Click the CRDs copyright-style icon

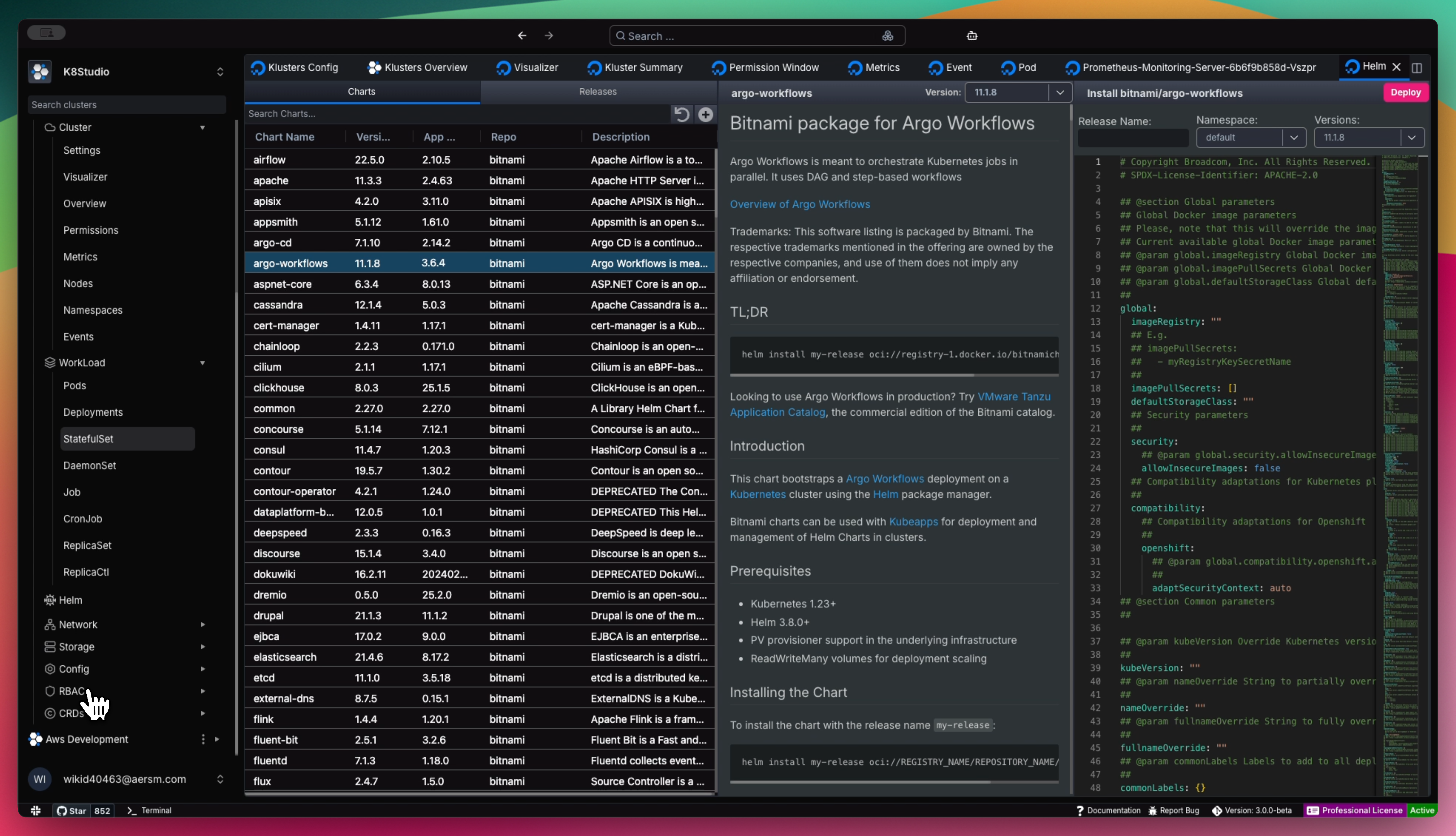(x=50, y=714)
